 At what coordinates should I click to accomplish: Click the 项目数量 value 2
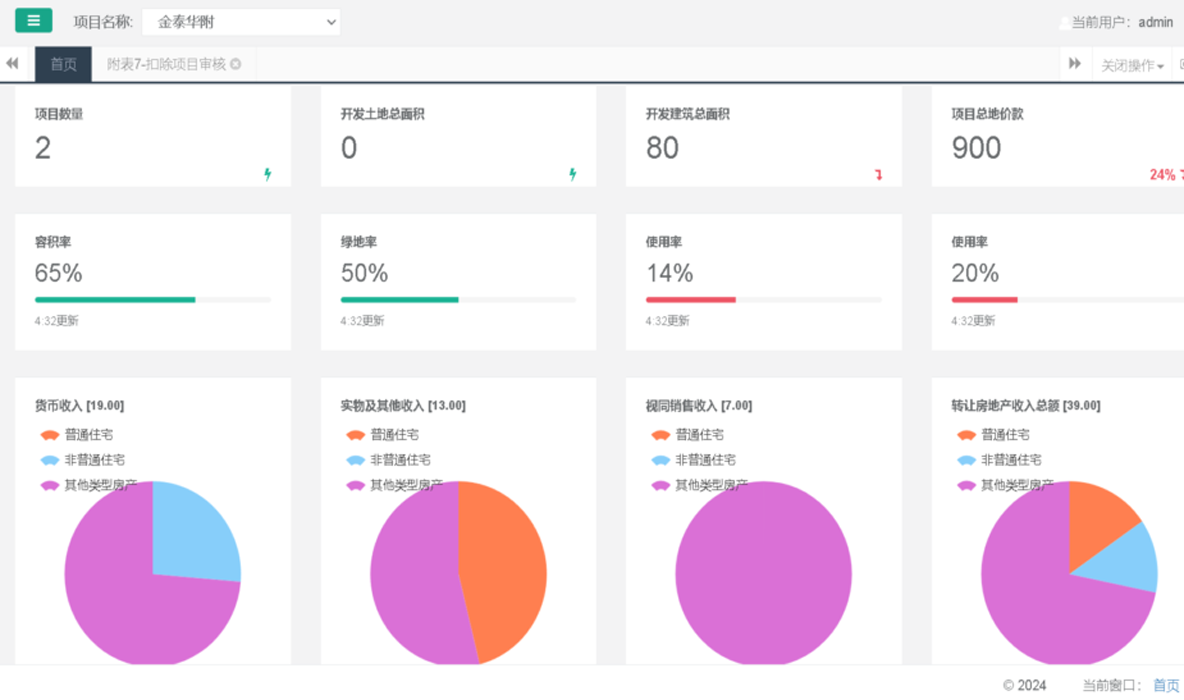42,147
